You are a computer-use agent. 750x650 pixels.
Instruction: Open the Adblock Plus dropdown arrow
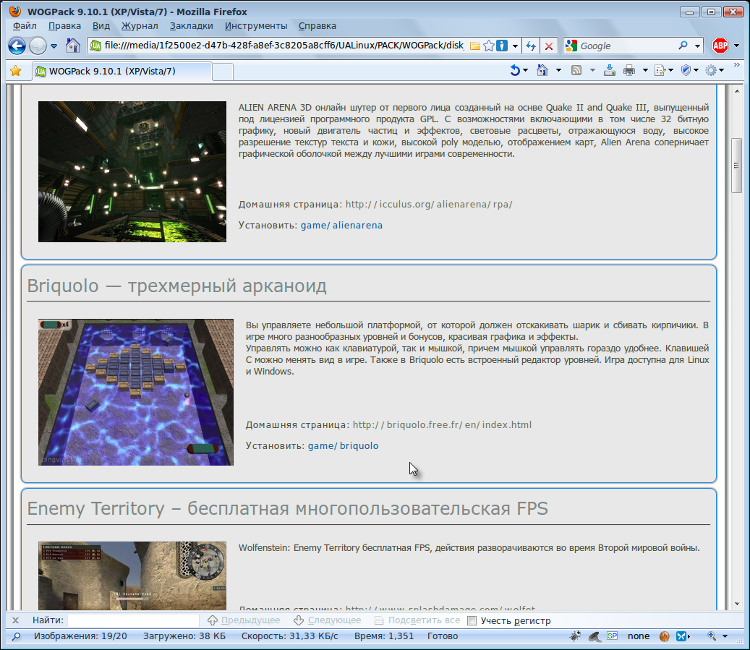737,45
